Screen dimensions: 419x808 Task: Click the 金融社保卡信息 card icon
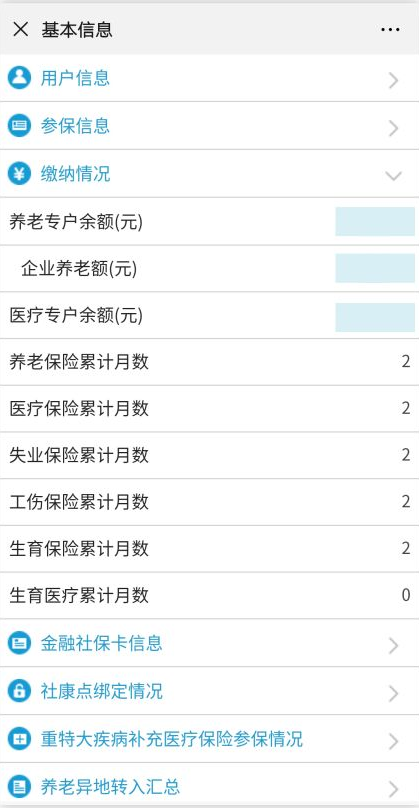point(20,643)
